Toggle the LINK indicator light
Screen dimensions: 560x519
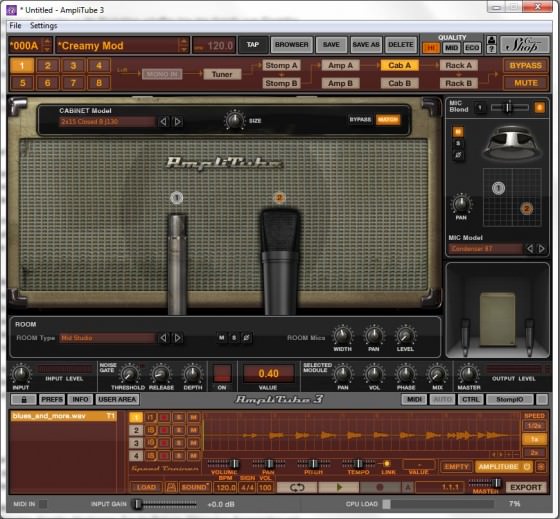pyautogui.click(x=386, y=464)
